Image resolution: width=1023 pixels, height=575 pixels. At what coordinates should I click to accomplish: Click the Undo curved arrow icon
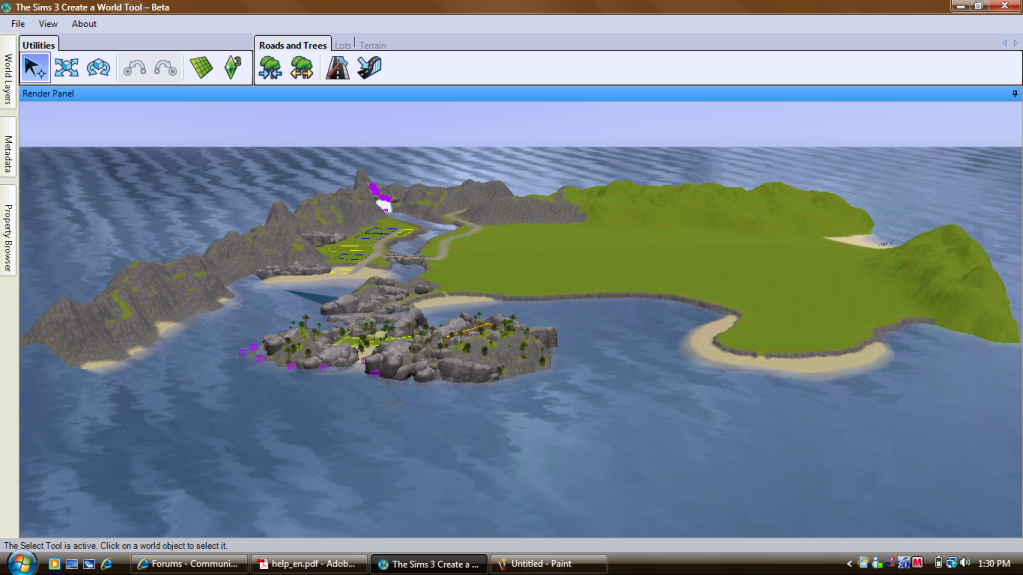point(134,68)
